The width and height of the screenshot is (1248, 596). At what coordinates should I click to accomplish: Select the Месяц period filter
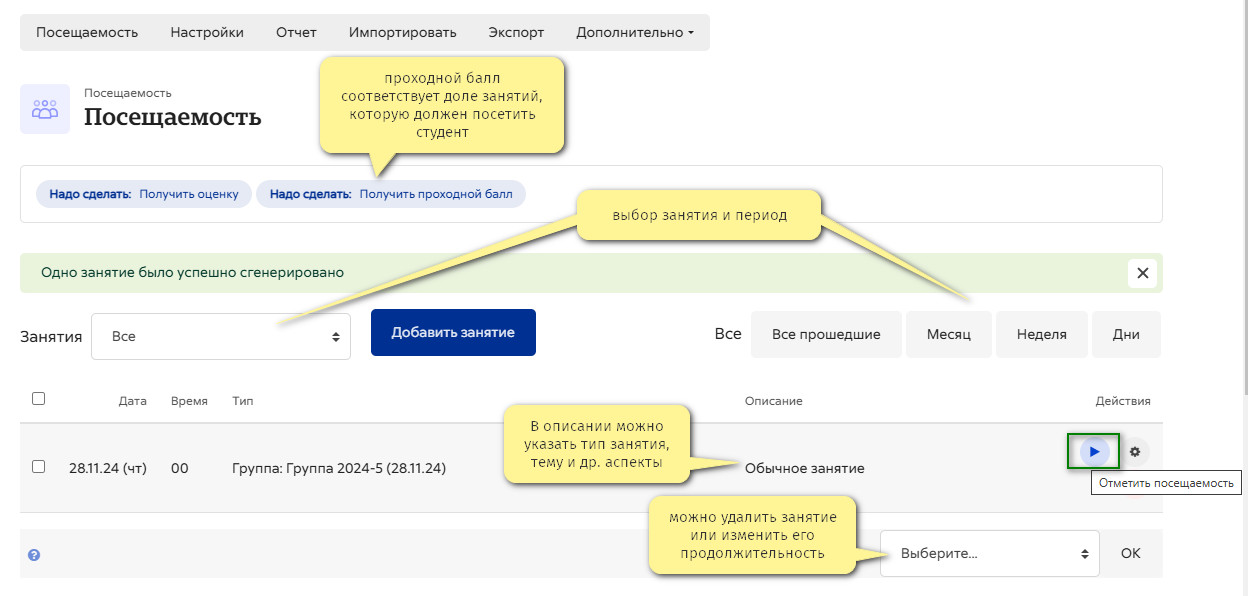949,334
